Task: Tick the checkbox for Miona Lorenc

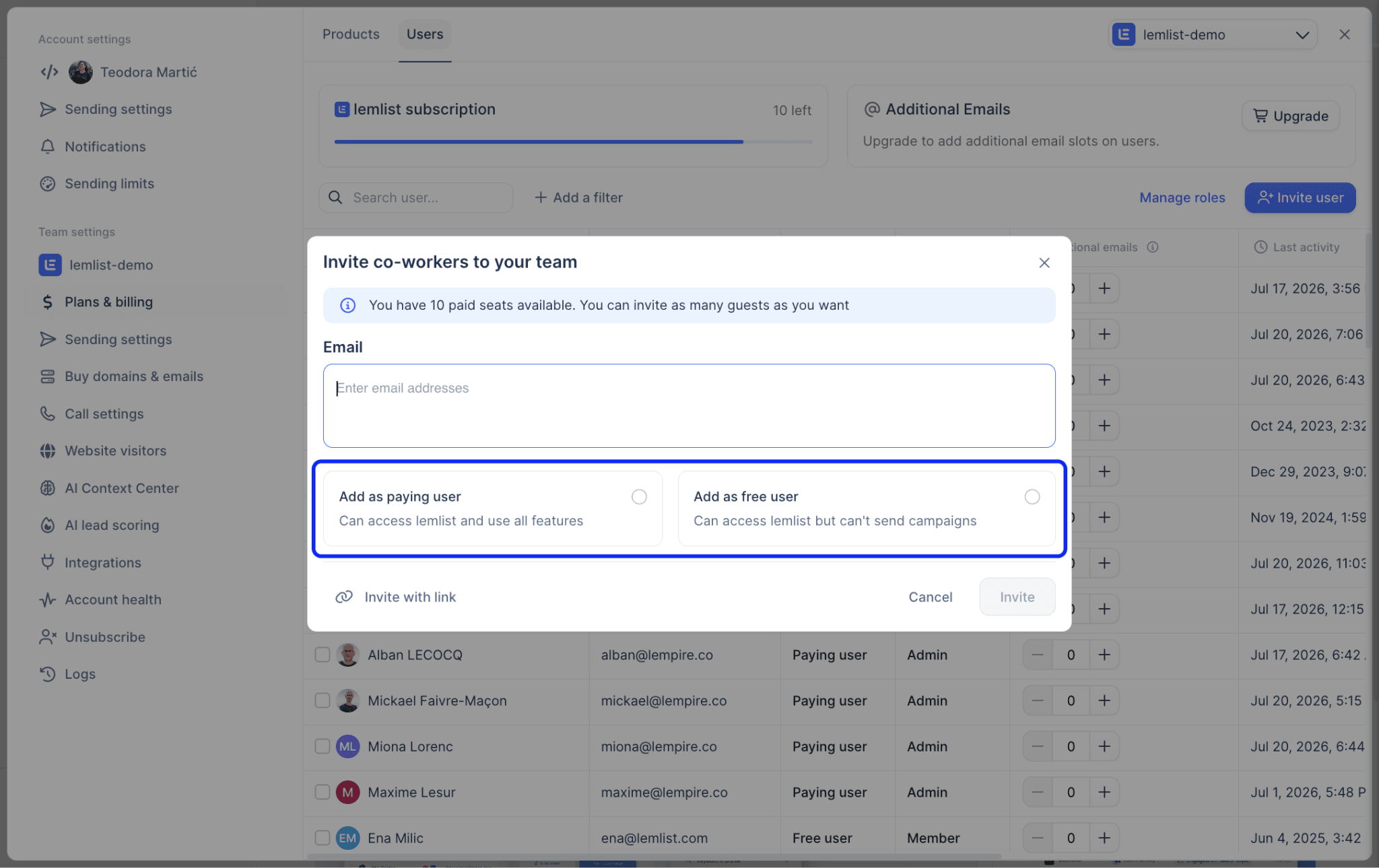Action: 323,747
